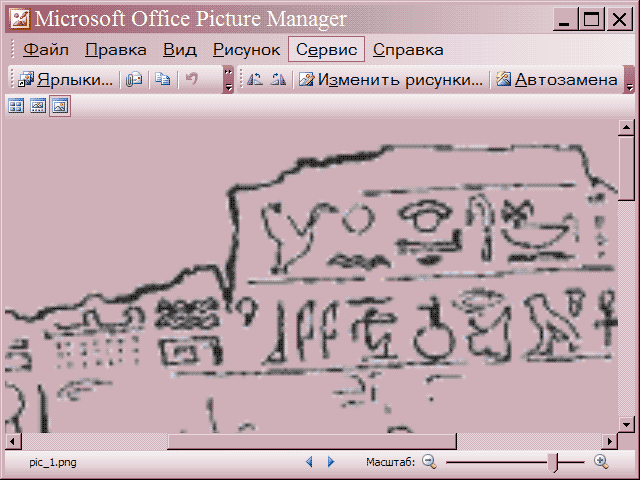Image resolution: width=640 pixels, height=480 pixels.
Task: Open the Справка menu
Action: [x=408, y=50]
